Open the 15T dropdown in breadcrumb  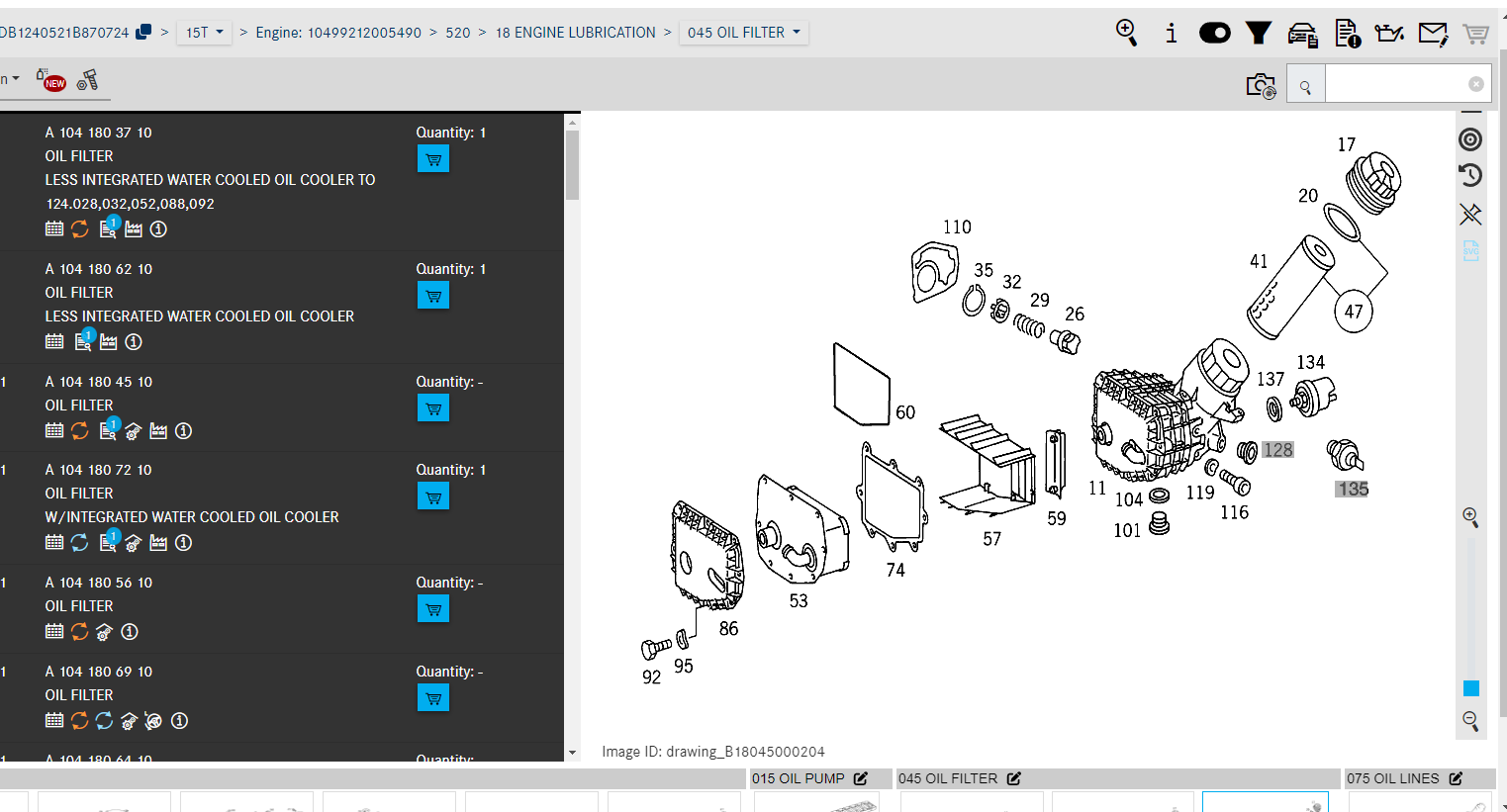(205, 33)
